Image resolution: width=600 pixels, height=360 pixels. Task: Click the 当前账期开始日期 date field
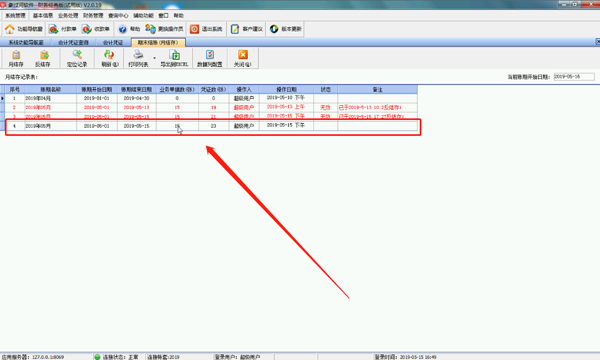574,77
